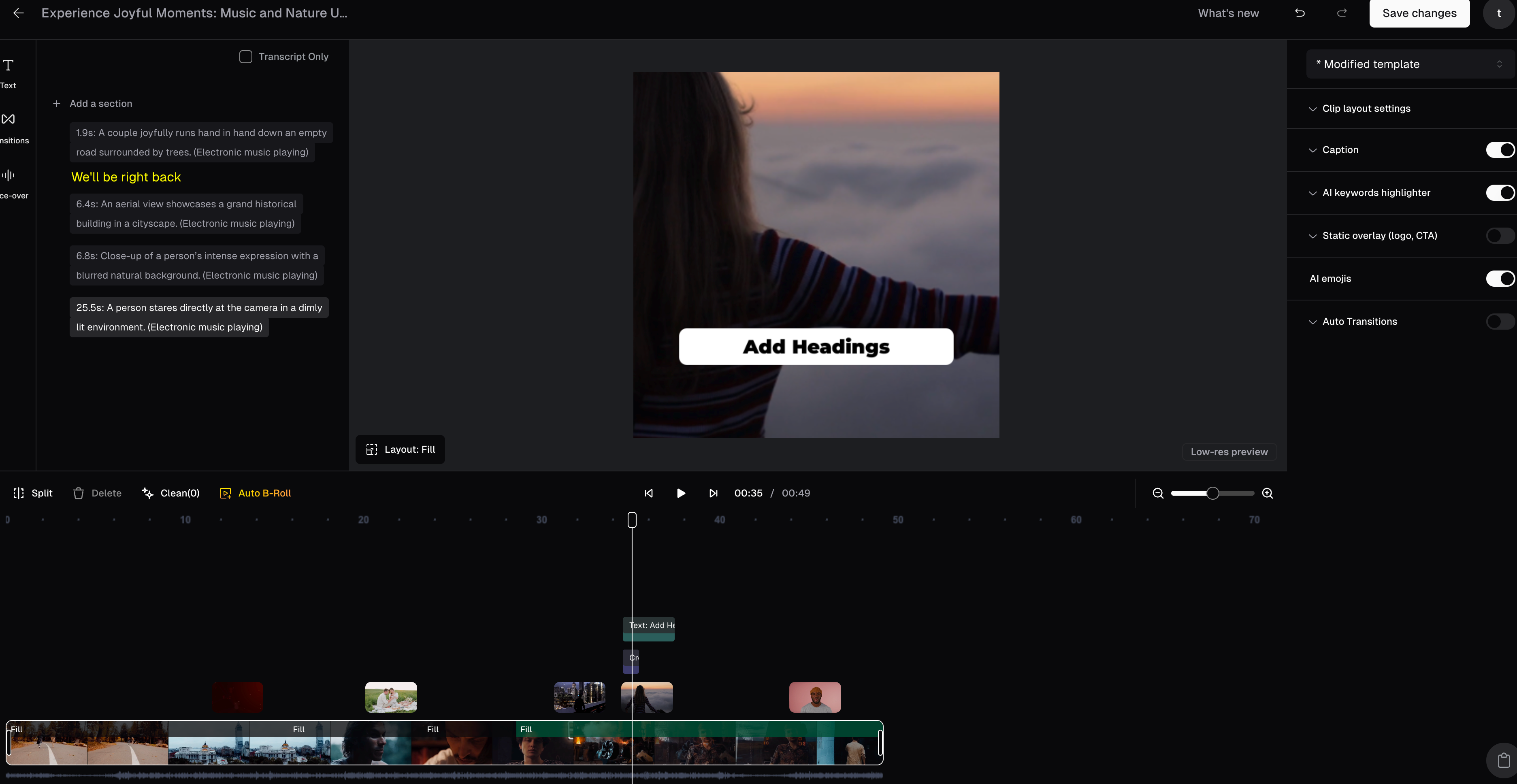Screen dimensions: 1517x784
Task: Click the timeline zoom slider handle
Action: 1212,493
